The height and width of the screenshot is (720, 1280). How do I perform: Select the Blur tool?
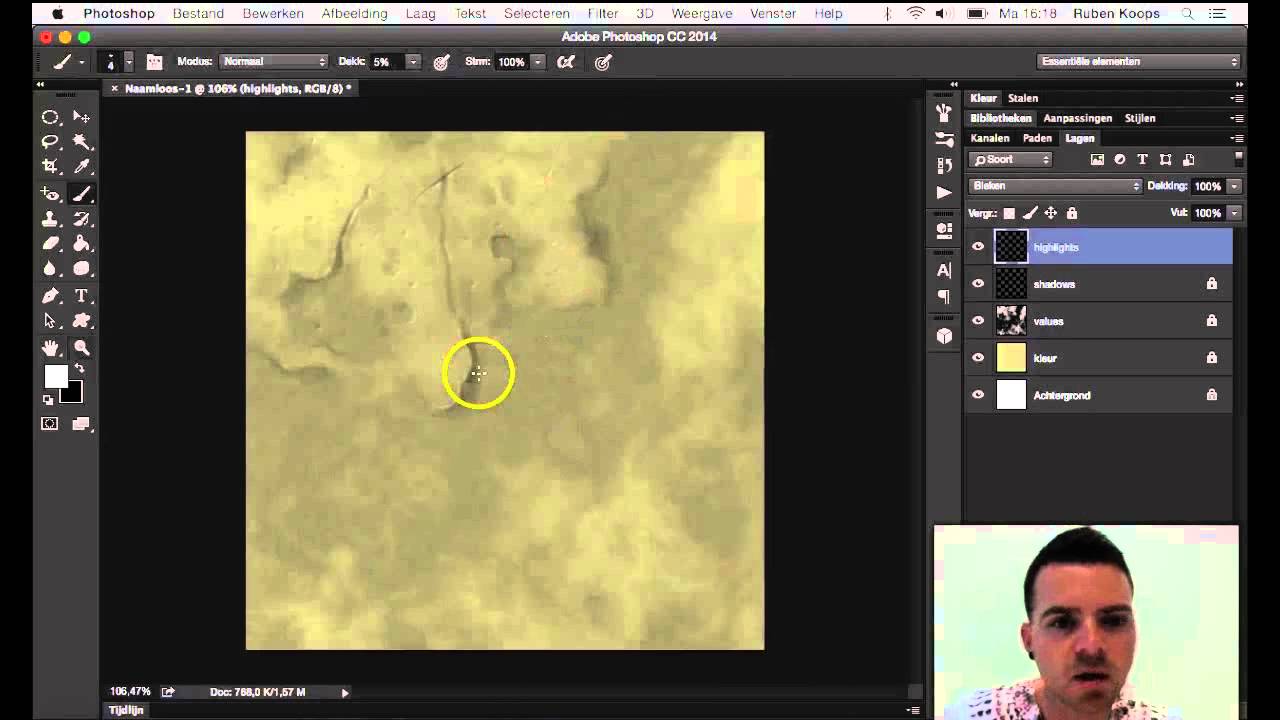tap(50, 269)
